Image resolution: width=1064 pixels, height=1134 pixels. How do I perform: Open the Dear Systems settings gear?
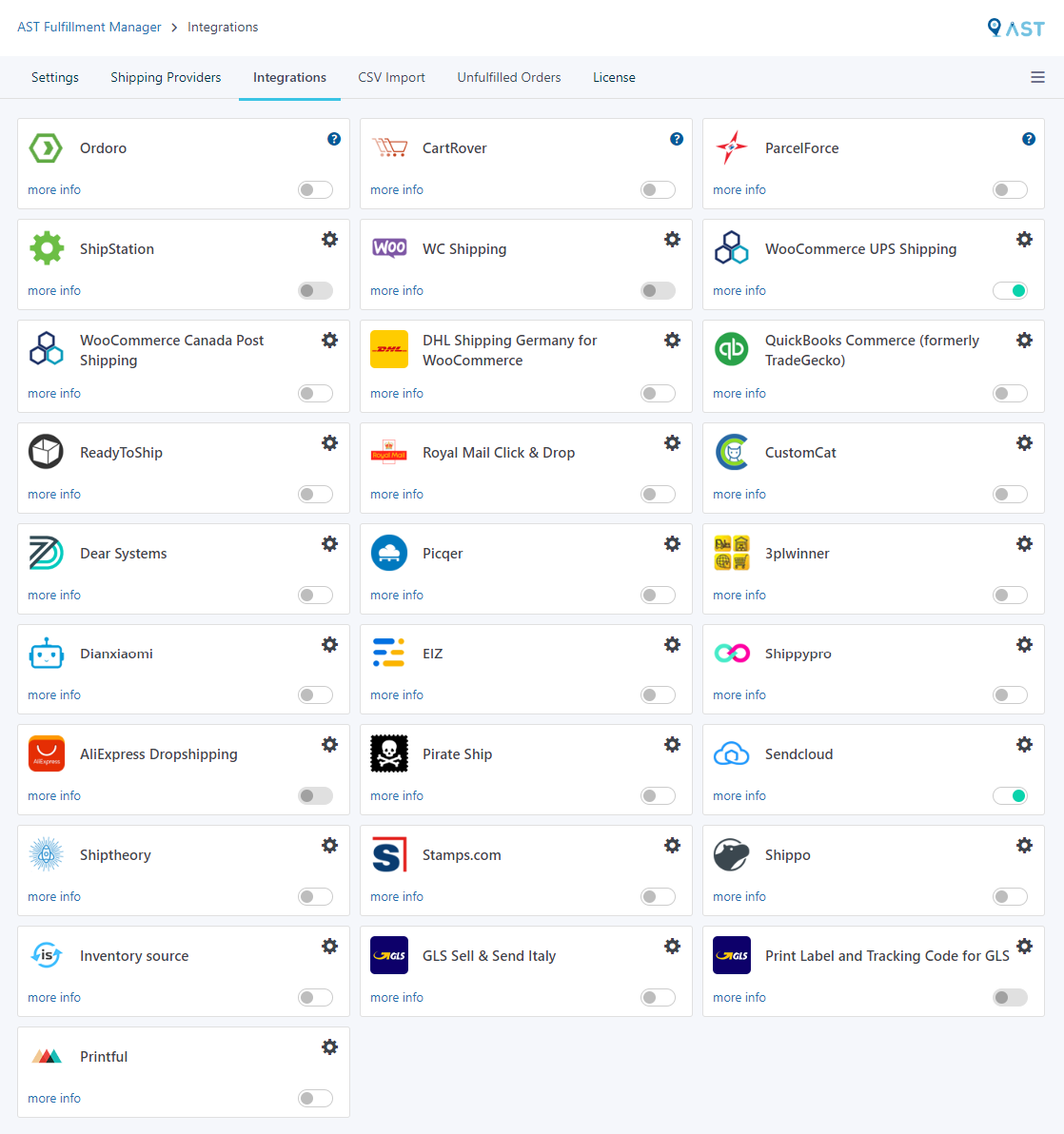[x=329, y=543]
